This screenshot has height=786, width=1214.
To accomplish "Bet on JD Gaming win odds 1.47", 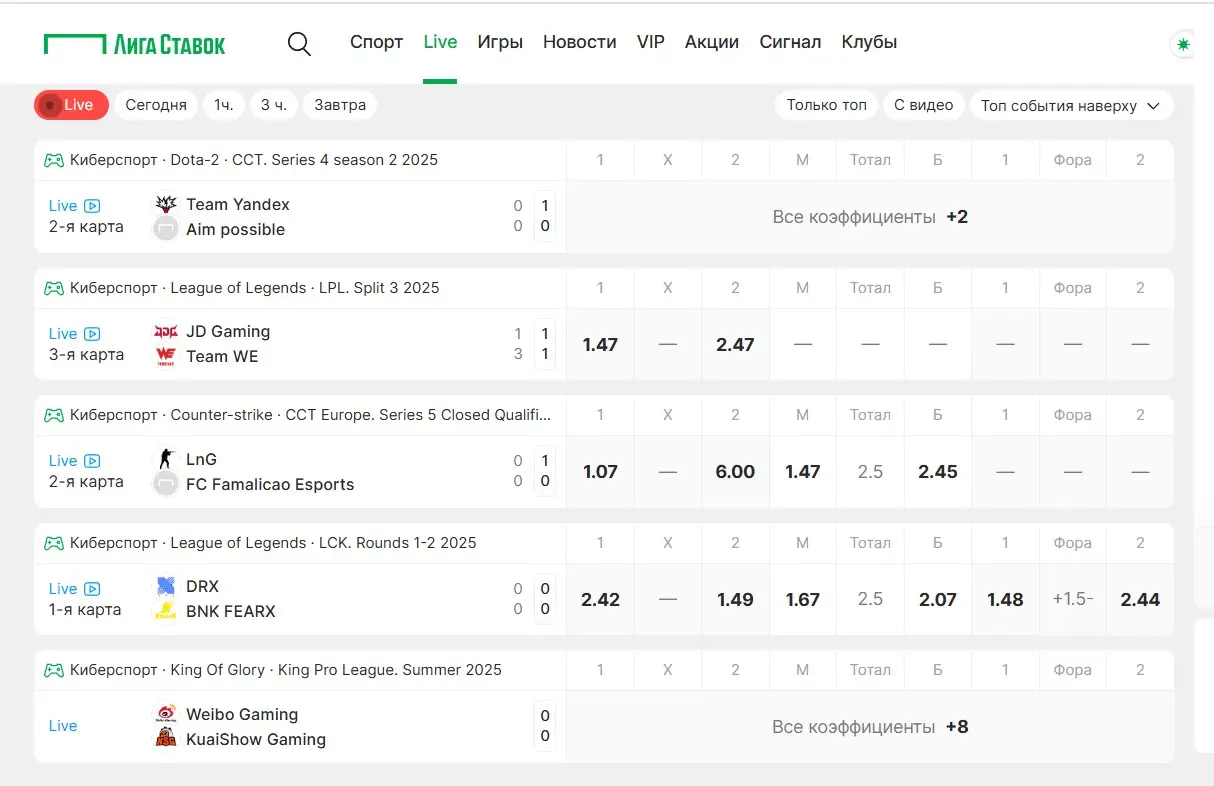I will point(600,345).
